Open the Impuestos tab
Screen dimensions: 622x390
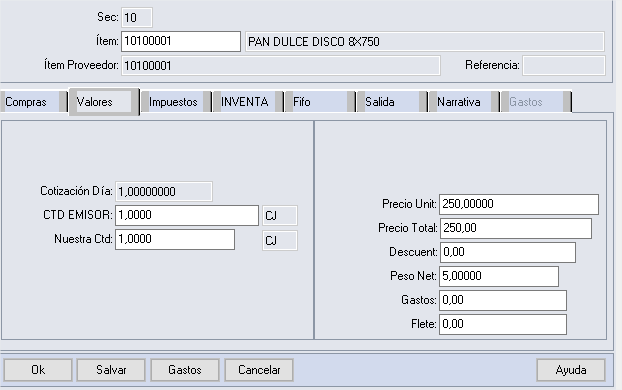[x=176, y=102]
